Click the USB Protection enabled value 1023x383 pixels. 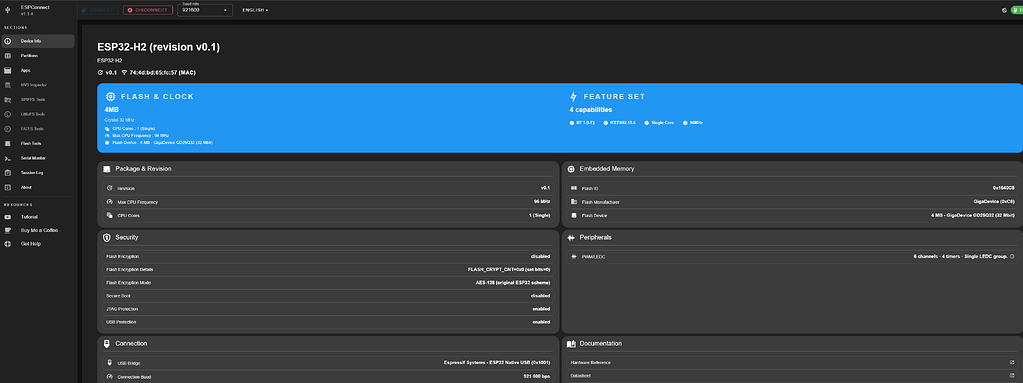(541, 322)
